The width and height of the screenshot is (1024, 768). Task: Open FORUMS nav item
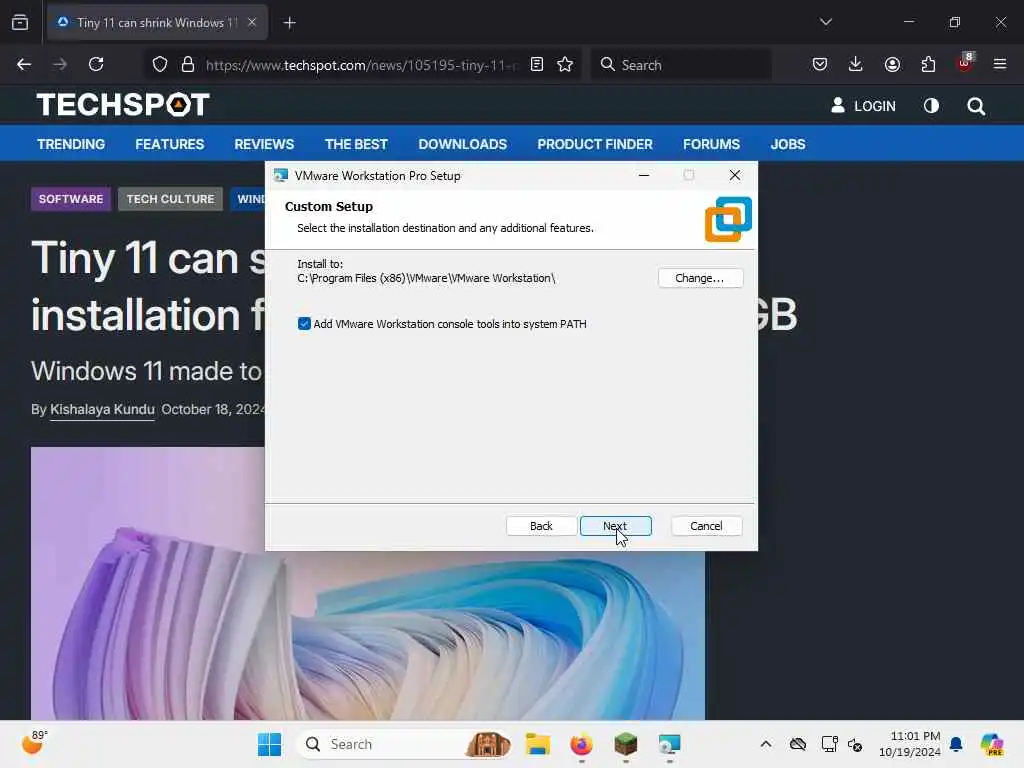point(712,144)
